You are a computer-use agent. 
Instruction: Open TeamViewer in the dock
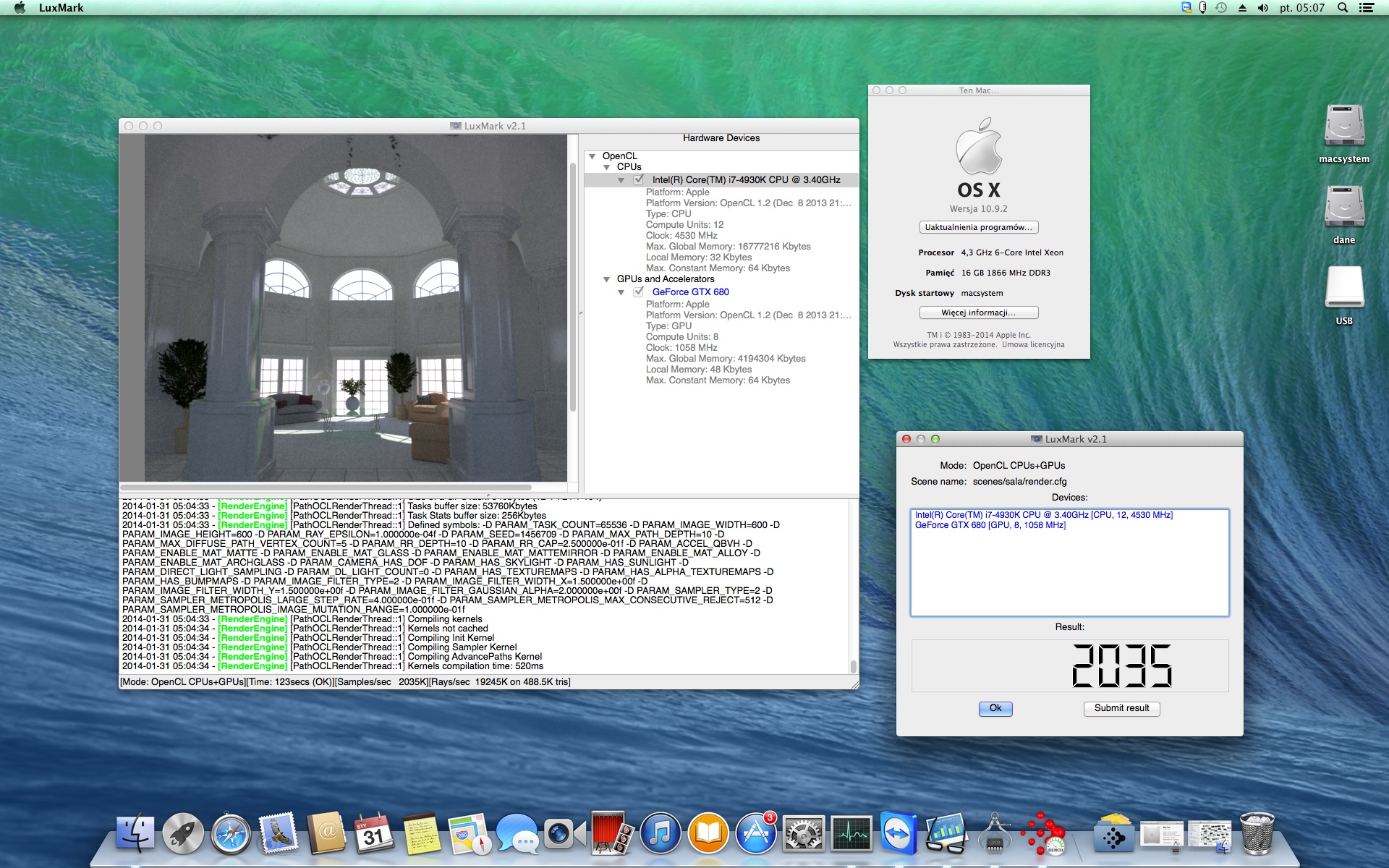pos(899,834)
